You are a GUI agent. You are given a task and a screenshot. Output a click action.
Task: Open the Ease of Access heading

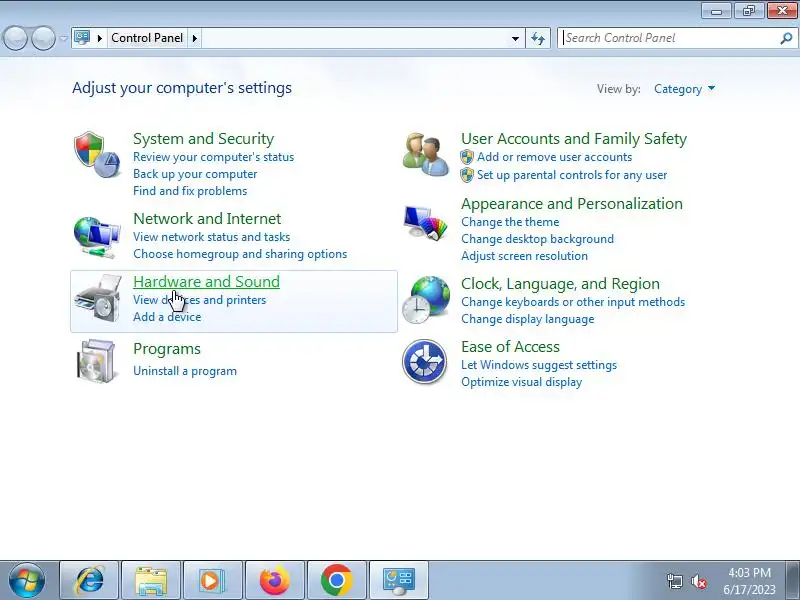[x=510, y=347]
